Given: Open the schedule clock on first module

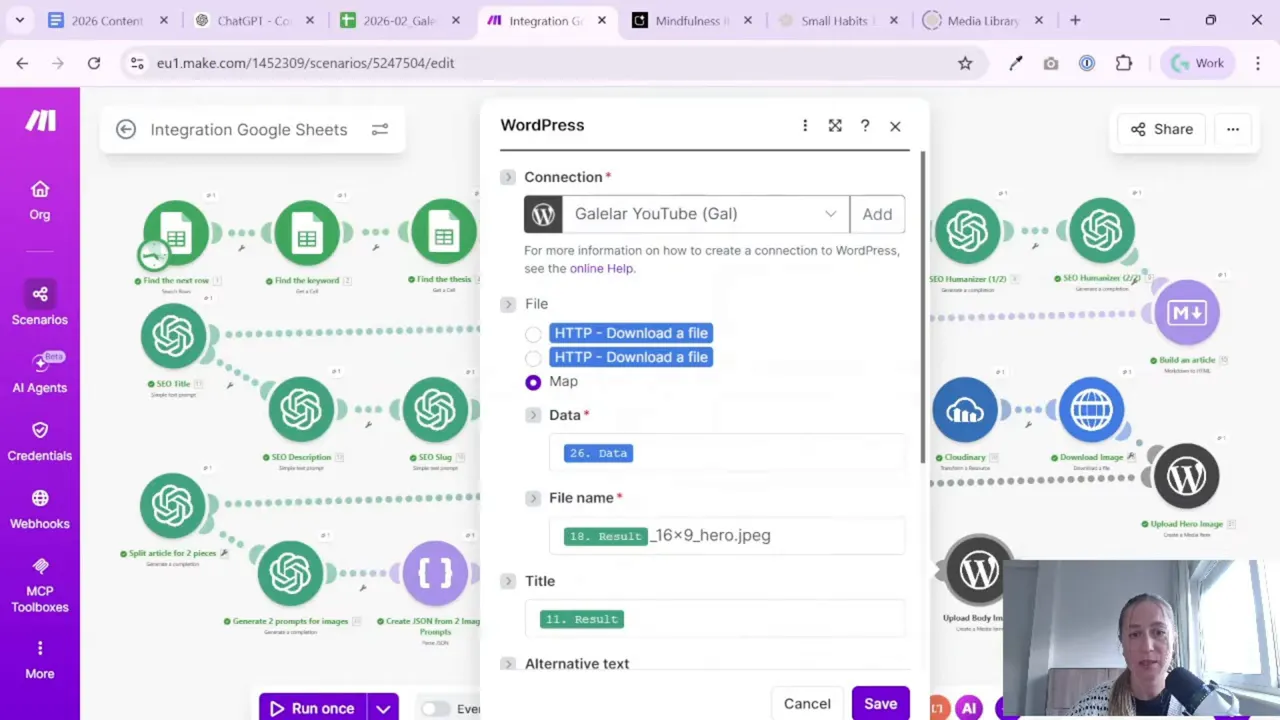Looking at the screenshot, I should (x=153, y=256).
